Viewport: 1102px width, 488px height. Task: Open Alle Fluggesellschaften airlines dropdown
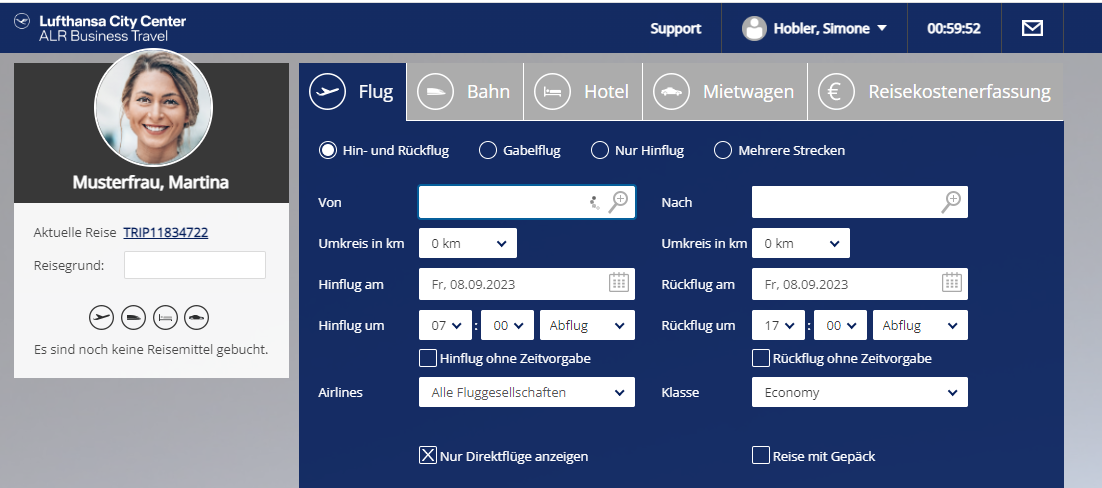527,392
